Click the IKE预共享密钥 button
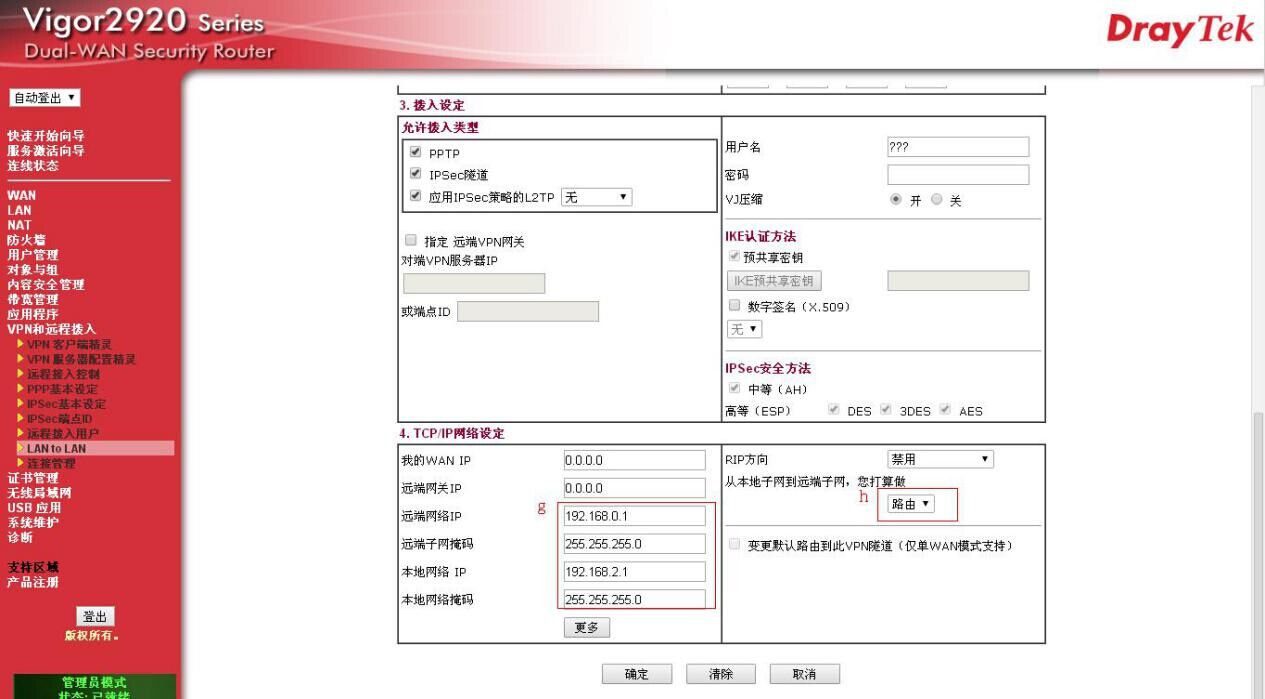This screenshot has height=699, width=1265. click(774, 281)
